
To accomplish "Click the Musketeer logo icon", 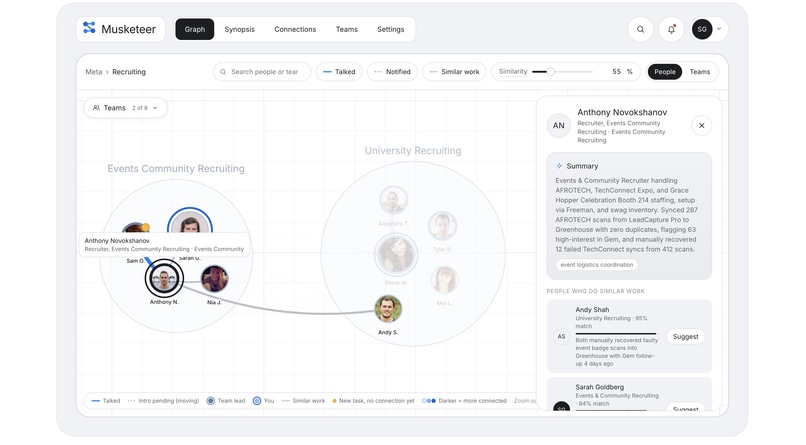I will pos(89,28).
